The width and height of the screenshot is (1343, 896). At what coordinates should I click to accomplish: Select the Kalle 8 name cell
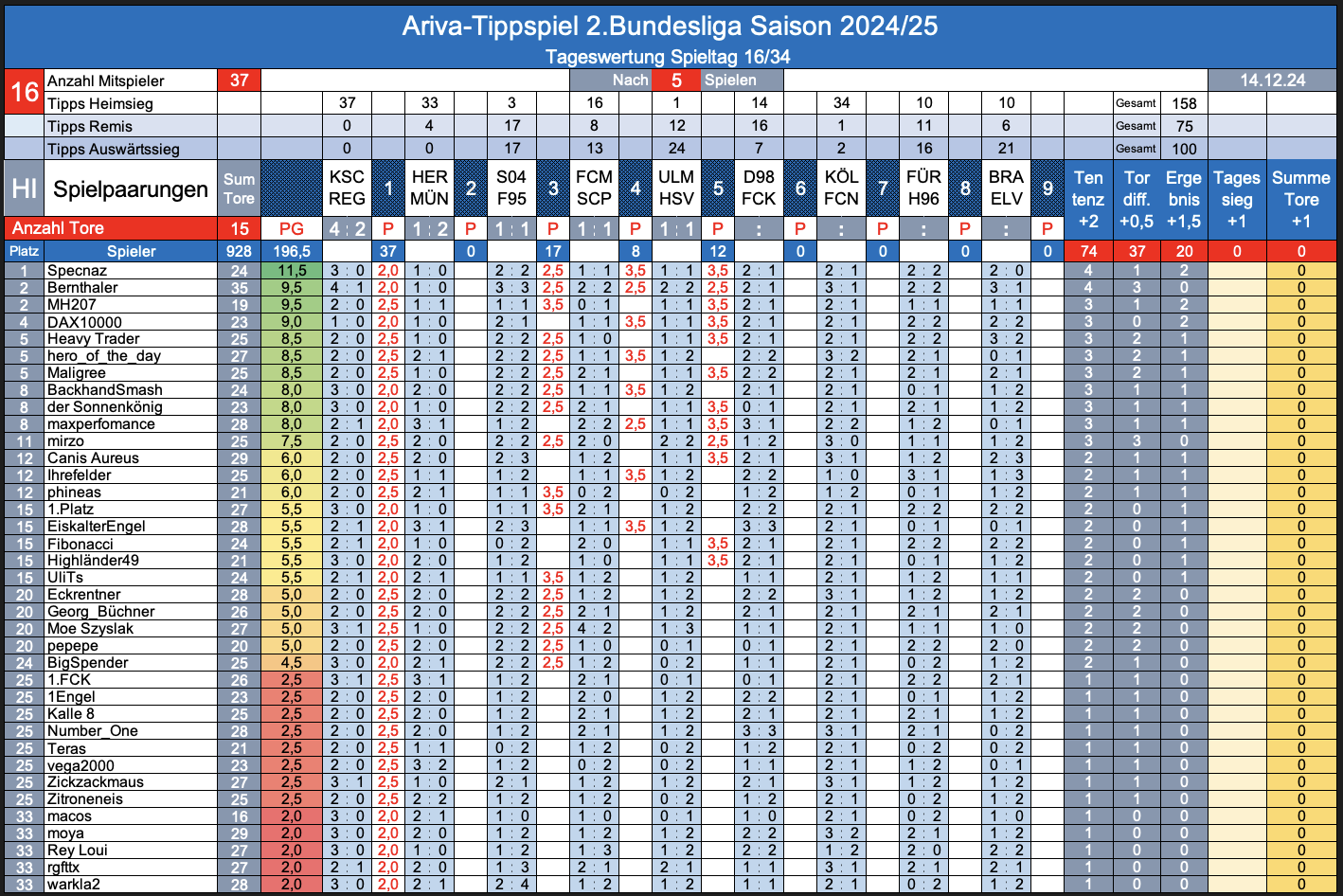(x=131, y=714)
